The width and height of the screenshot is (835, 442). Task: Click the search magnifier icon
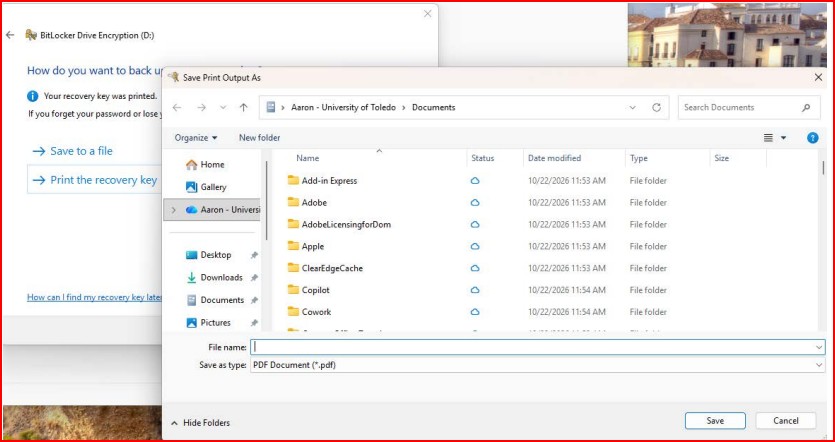coord(806,108)
